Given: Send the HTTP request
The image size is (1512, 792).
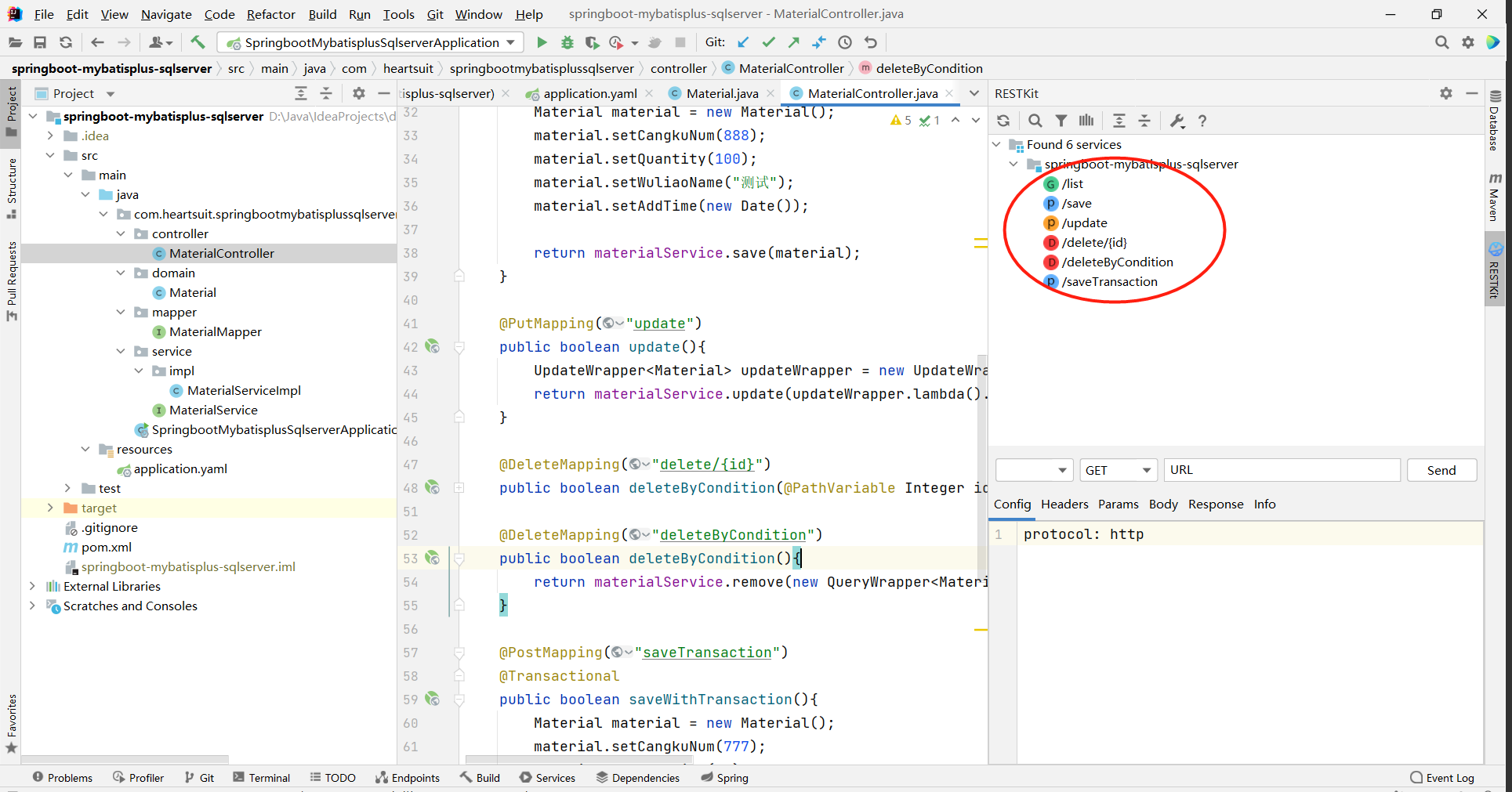Looking at the screenshot, I should [x=1441, y=470].
